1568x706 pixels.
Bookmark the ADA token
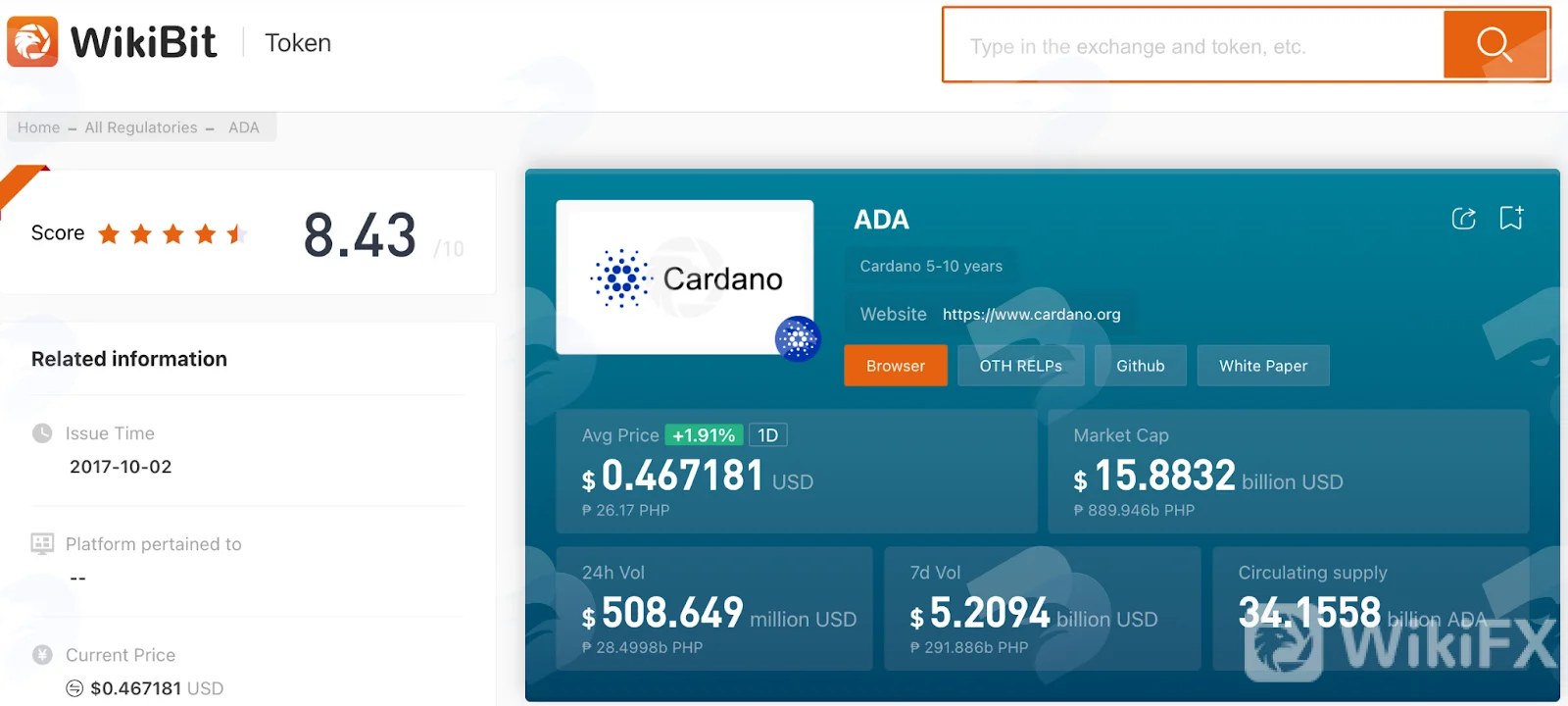click(x=1511, y=218)
